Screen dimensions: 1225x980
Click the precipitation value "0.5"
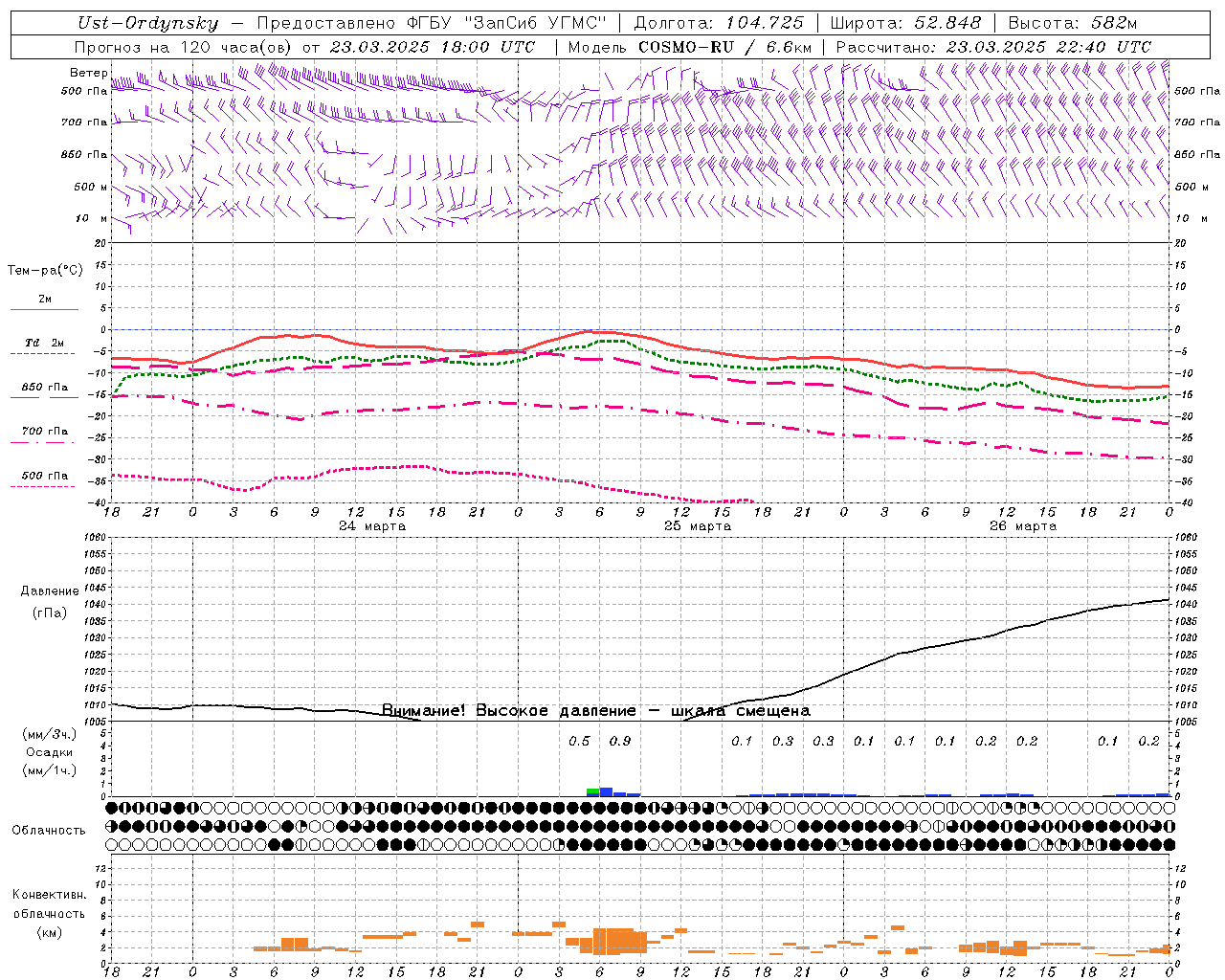coord(579,741)
